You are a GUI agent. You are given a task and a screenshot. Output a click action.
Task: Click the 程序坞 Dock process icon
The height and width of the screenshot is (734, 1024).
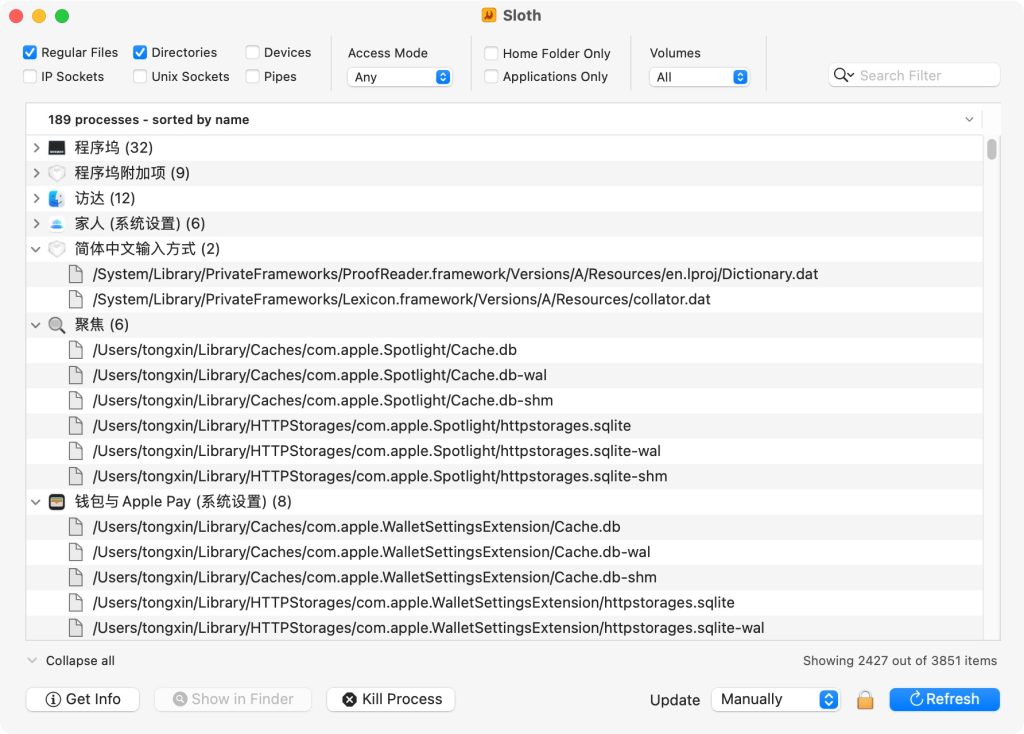57,148
